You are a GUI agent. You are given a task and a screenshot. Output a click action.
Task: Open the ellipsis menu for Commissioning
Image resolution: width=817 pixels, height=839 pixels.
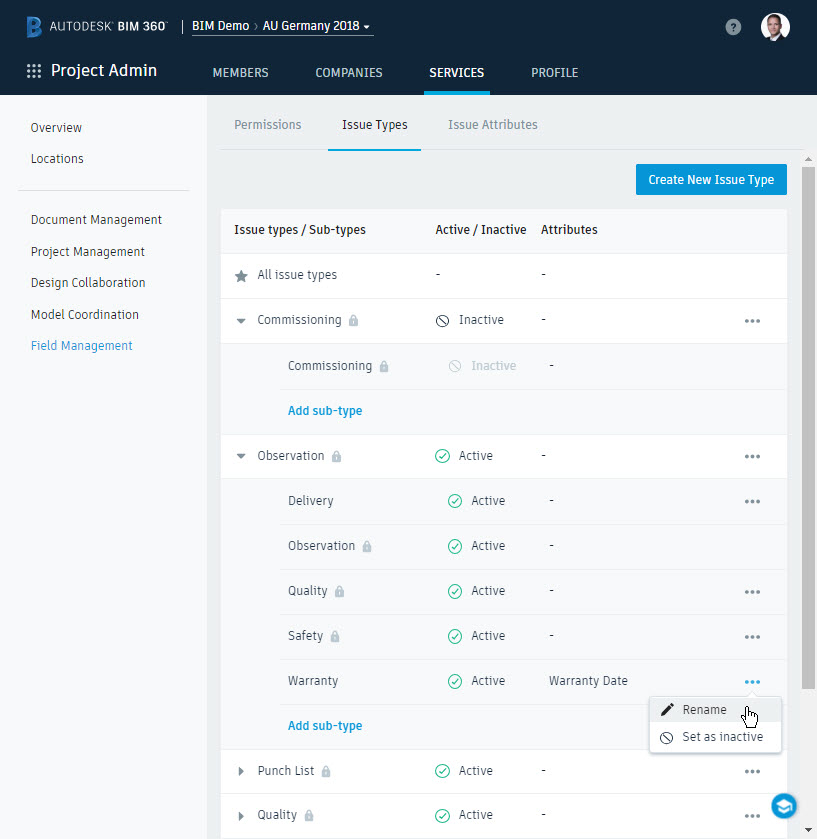pyautogui.click(x=752, y=320)
